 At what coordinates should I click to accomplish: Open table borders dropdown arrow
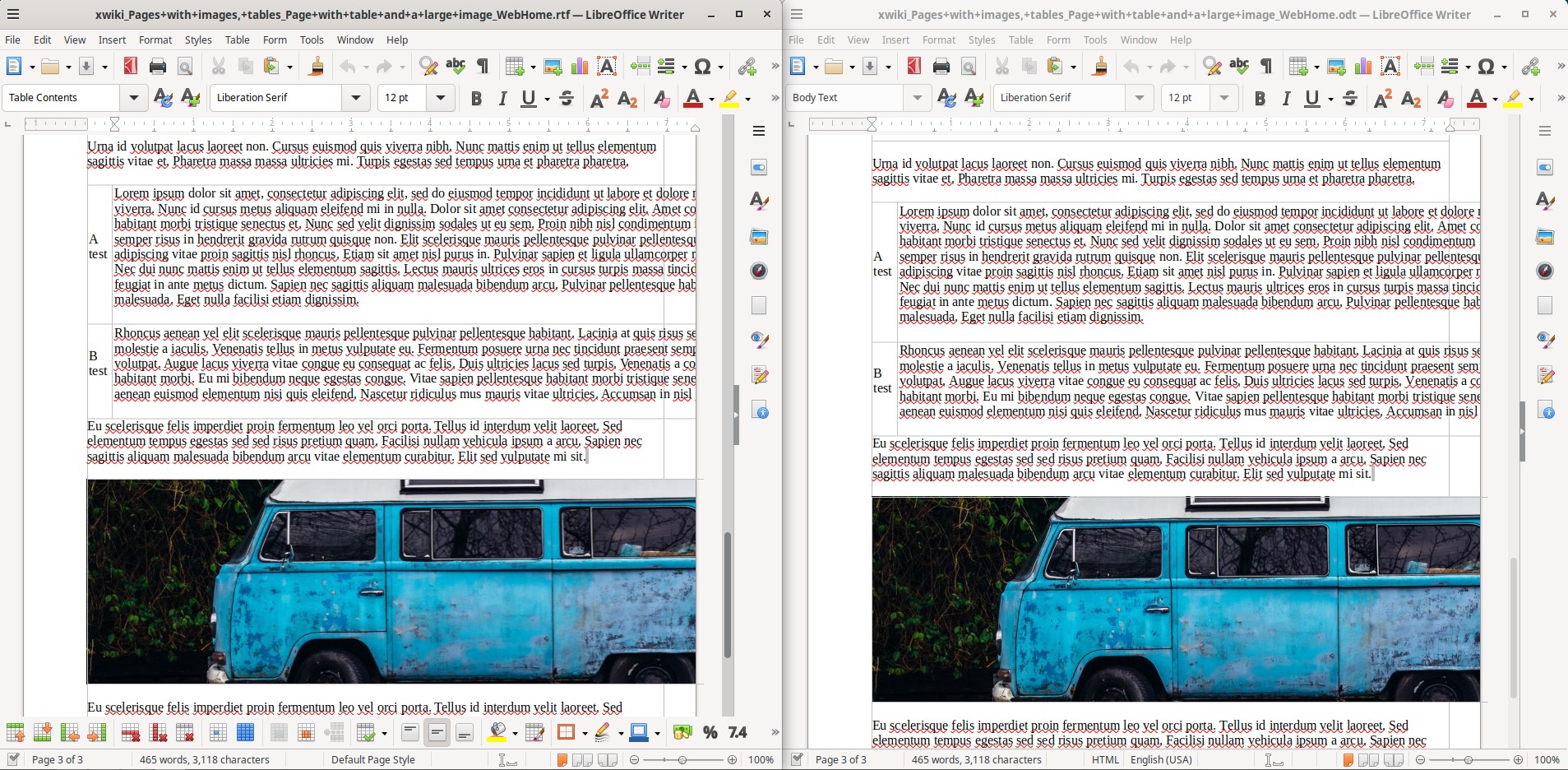point(585,733)
